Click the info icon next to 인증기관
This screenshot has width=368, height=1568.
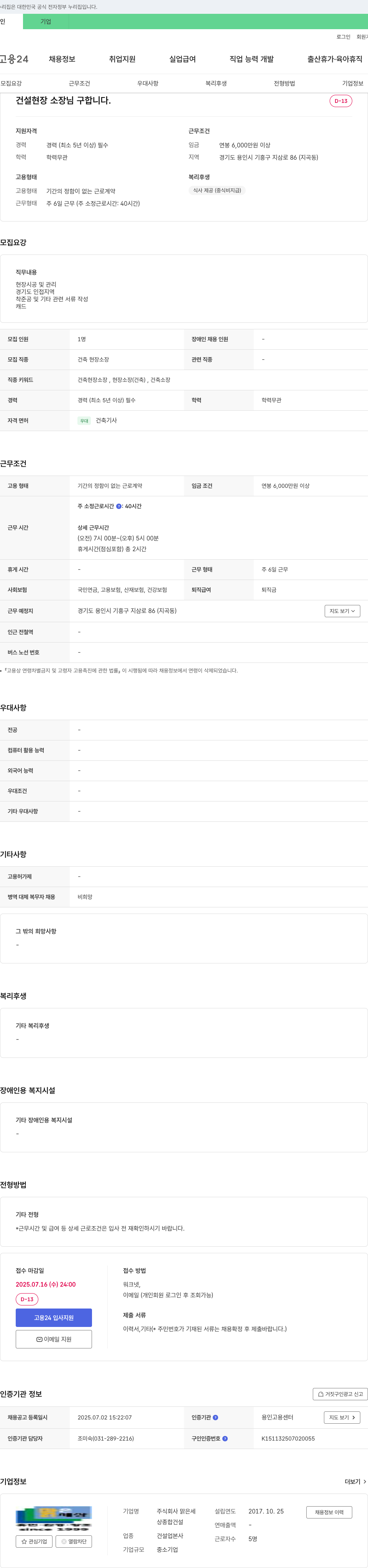(x=215, y=1418)
